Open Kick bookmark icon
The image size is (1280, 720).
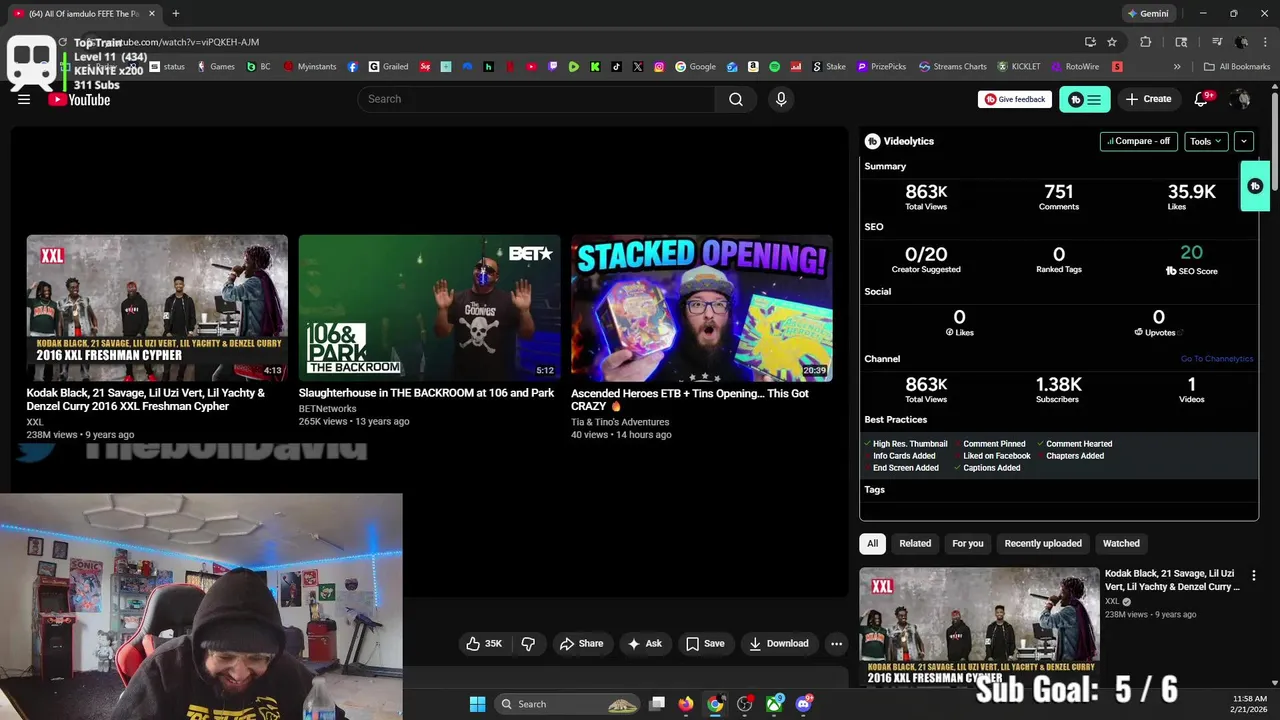tap(595, 67)
